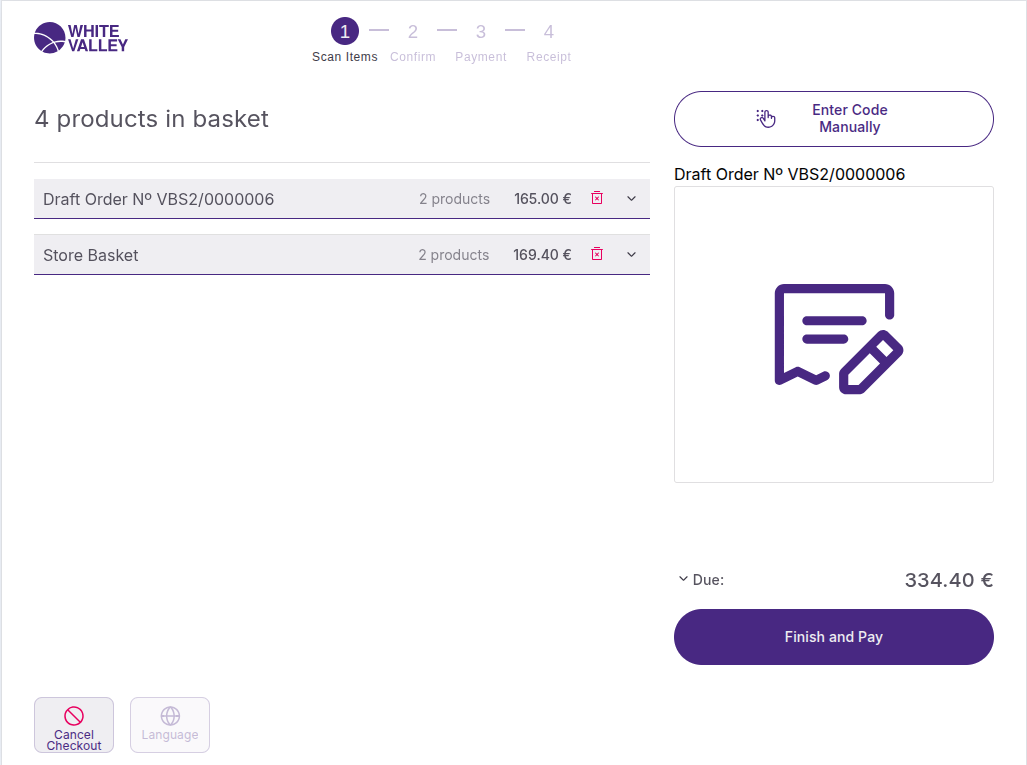Expand the Draft Order row chevron

pyautogui.click(x=631, y=198)
